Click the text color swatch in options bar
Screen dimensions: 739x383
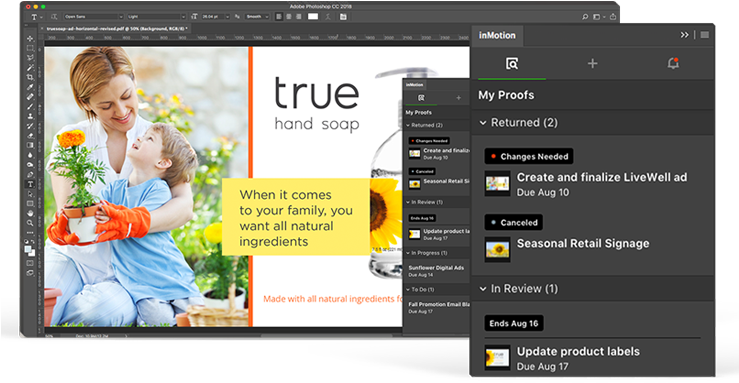coord(313,16)
